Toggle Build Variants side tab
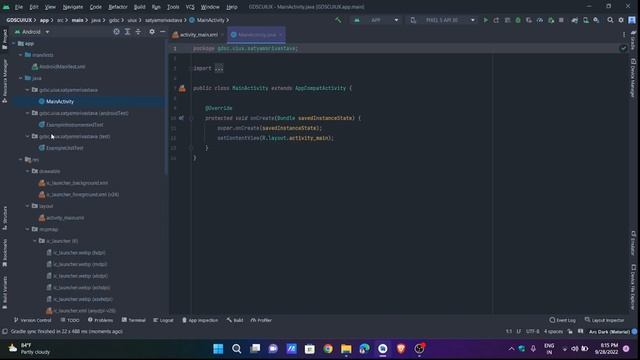 pyautogui.click(x=5, y=292)
